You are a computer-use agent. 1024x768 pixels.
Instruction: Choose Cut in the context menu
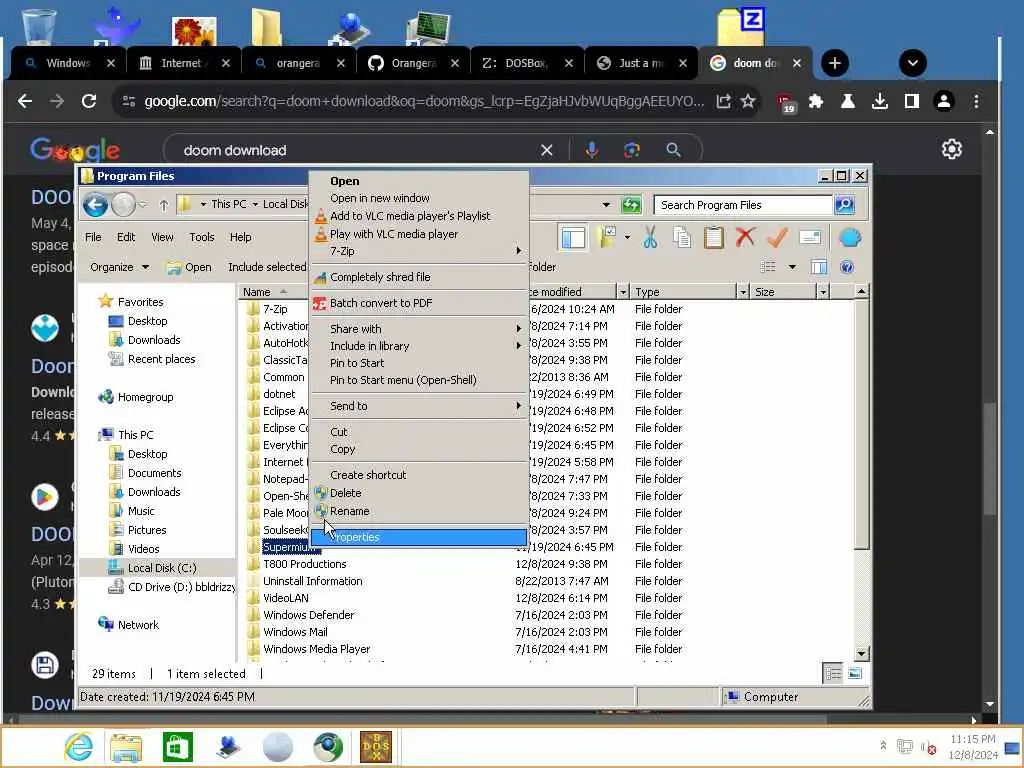[339, 432]
